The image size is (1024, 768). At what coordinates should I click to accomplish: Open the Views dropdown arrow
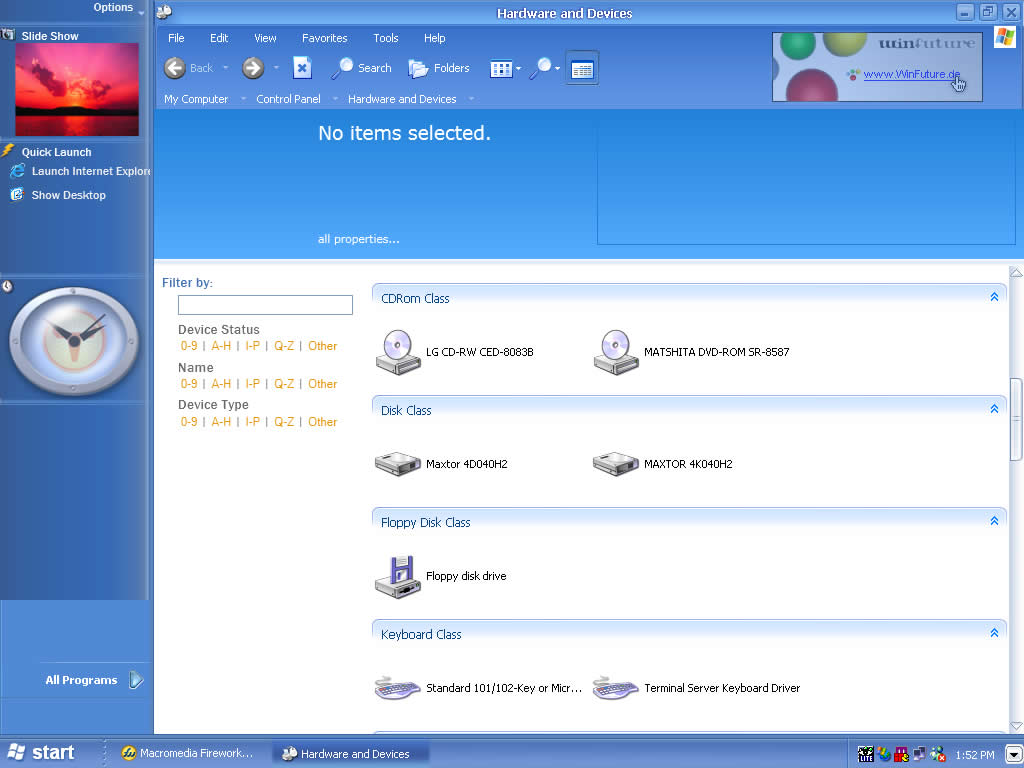(x=519, y=69)
